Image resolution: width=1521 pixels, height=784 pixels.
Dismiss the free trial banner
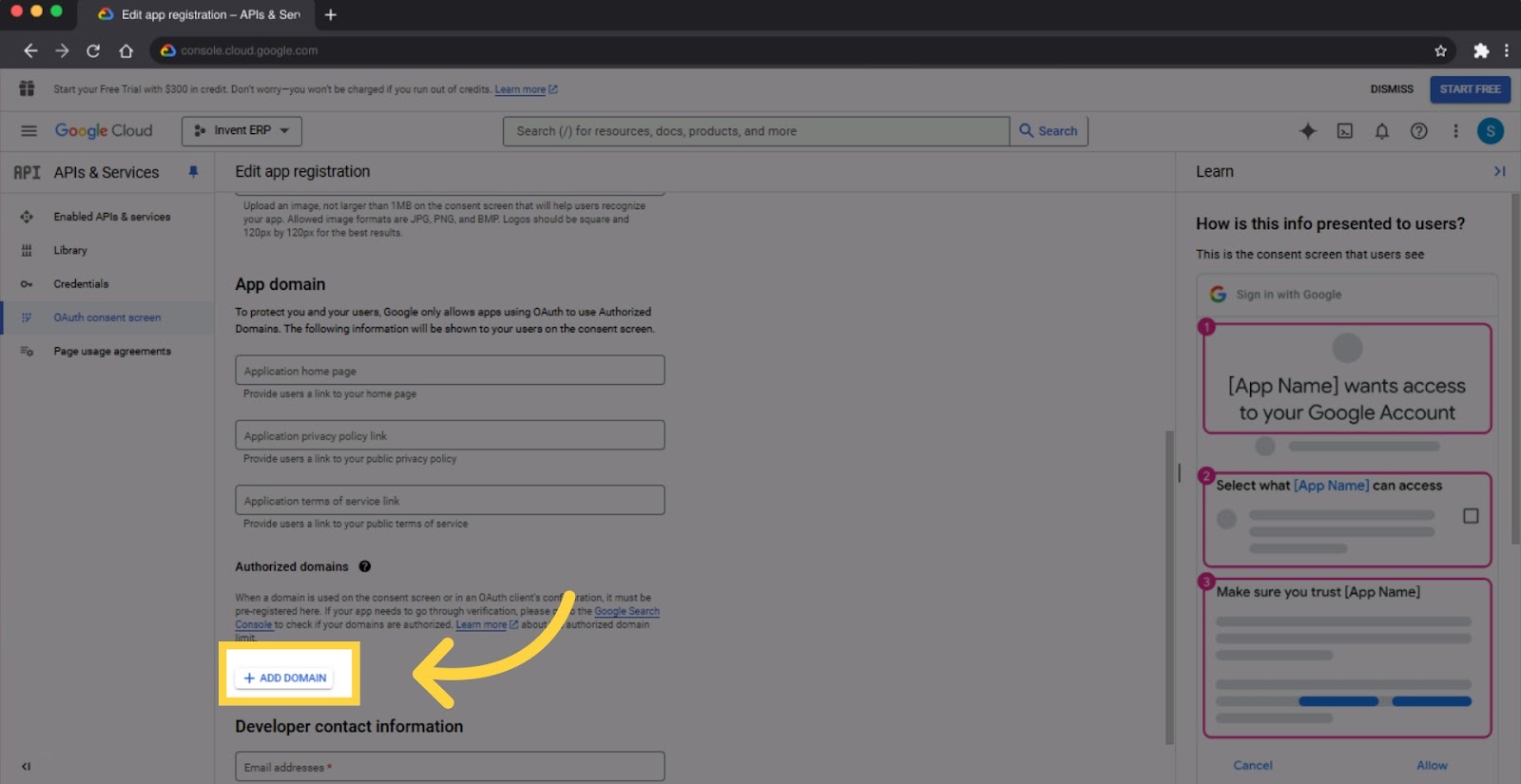pos(1392,89)
